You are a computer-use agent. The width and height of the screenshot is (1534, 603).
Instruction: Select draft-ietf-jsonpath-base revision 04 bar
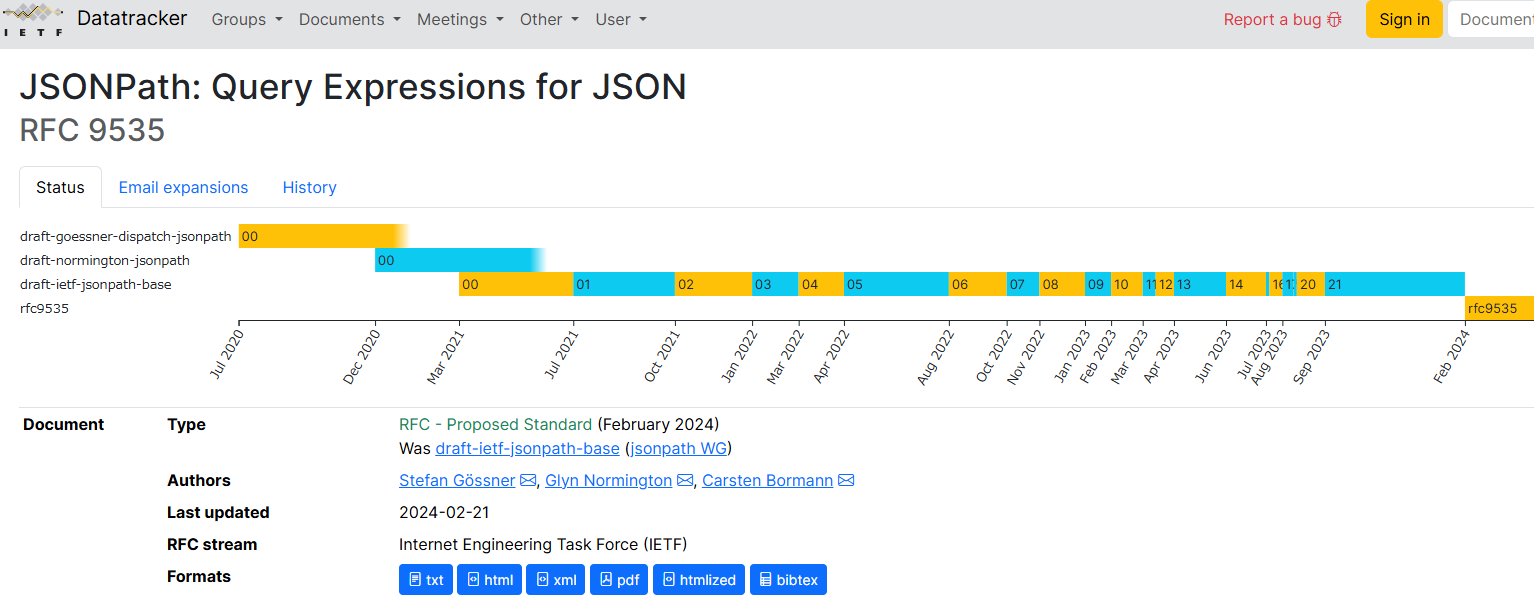click(821, 284)
